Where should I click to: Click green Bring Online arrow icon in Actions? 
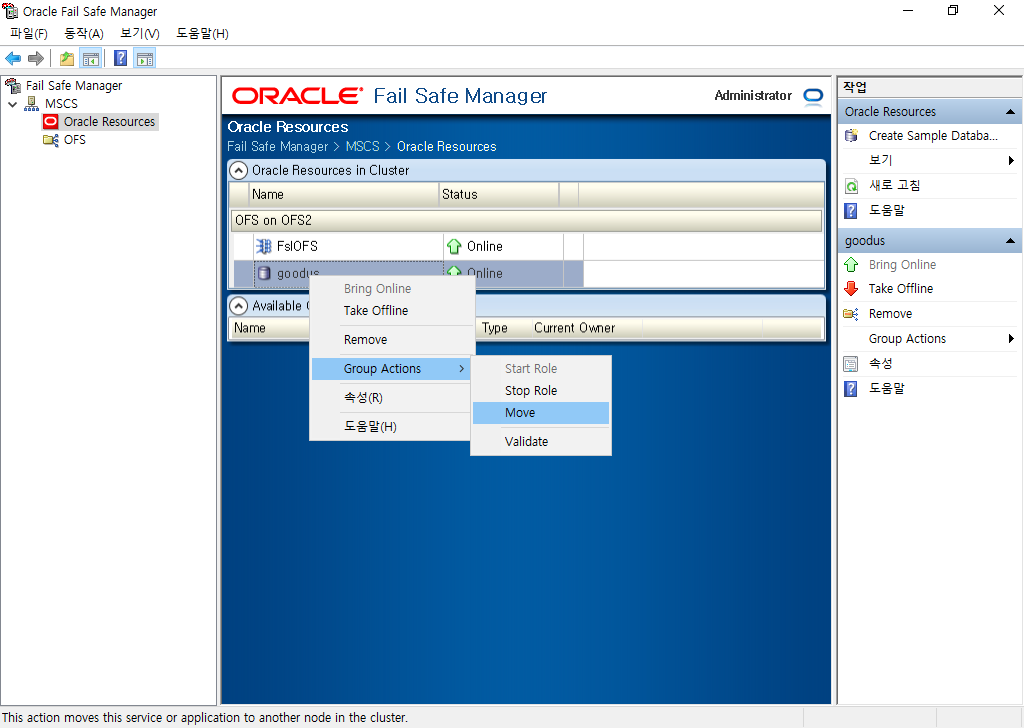tap(851, 265)
